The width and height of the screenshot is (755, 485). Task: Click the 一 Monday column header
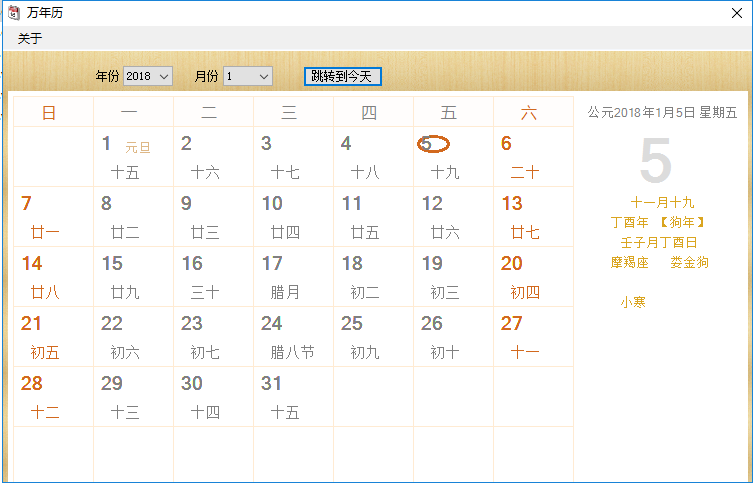point(133,112)
